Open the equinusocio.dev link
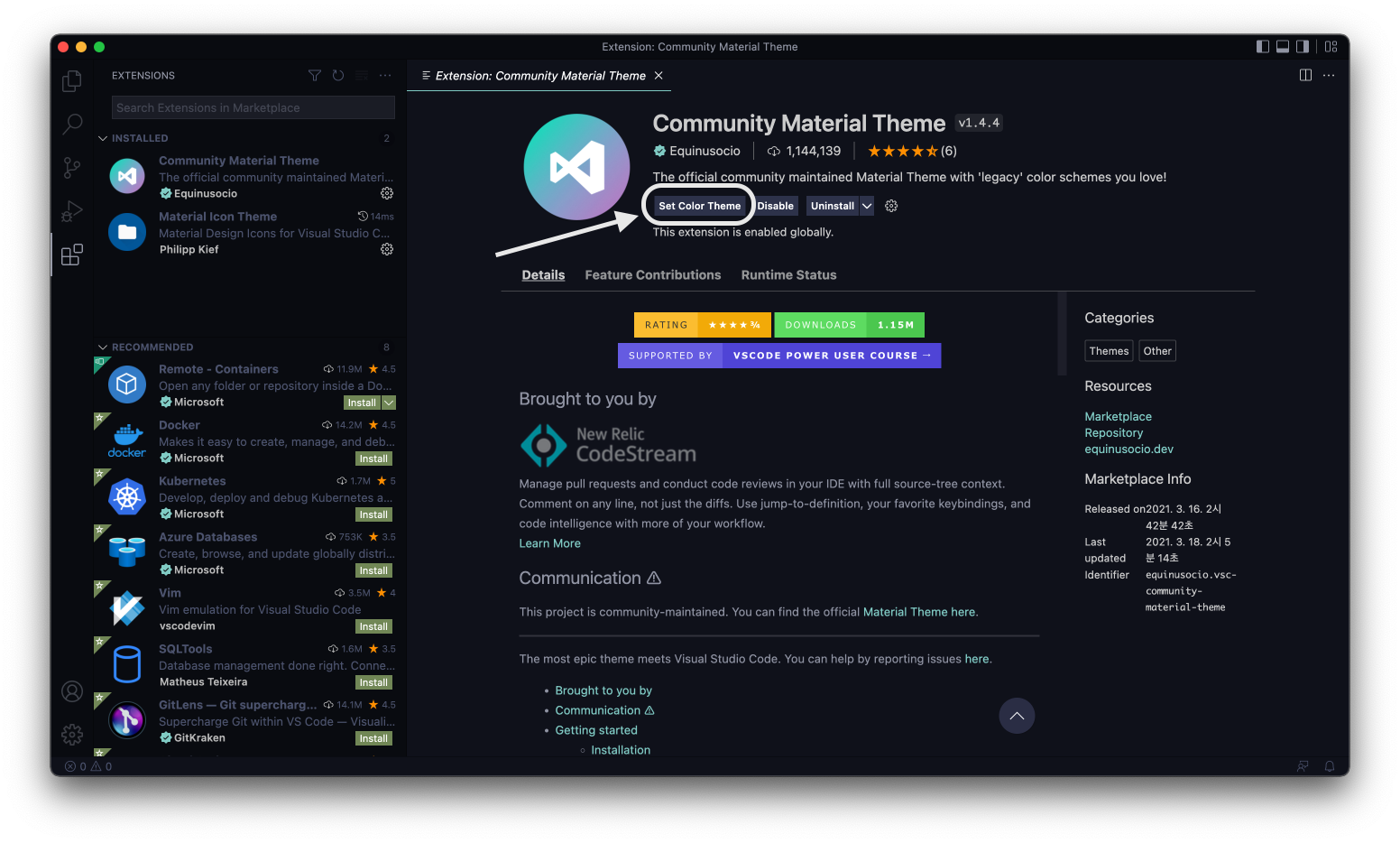The image size is (1400, 843). pyautogui.click(x=1128, y=449)
